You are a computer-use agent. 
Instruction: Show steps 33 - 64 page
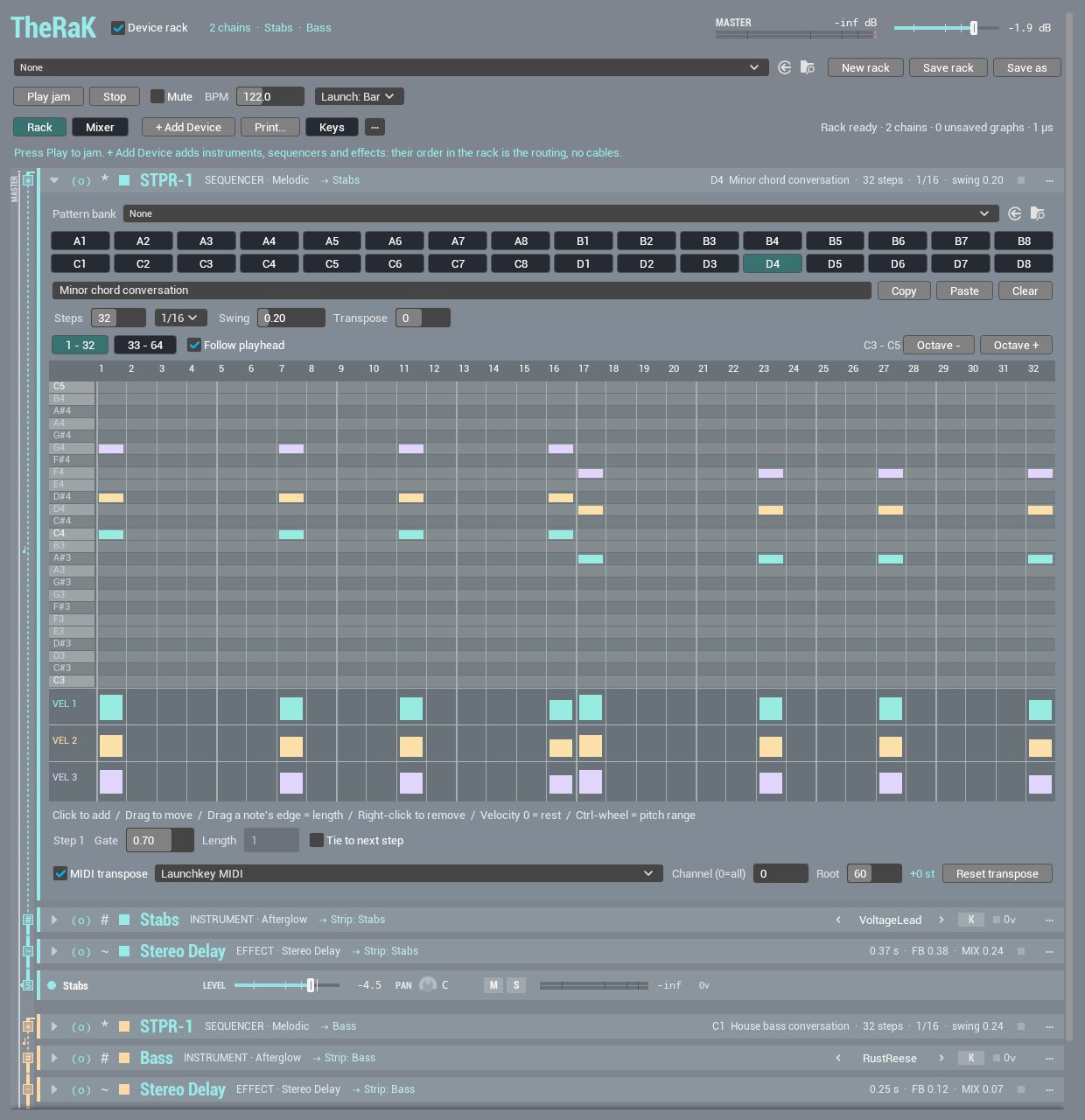pyautogui.click(x=145, y=345)
